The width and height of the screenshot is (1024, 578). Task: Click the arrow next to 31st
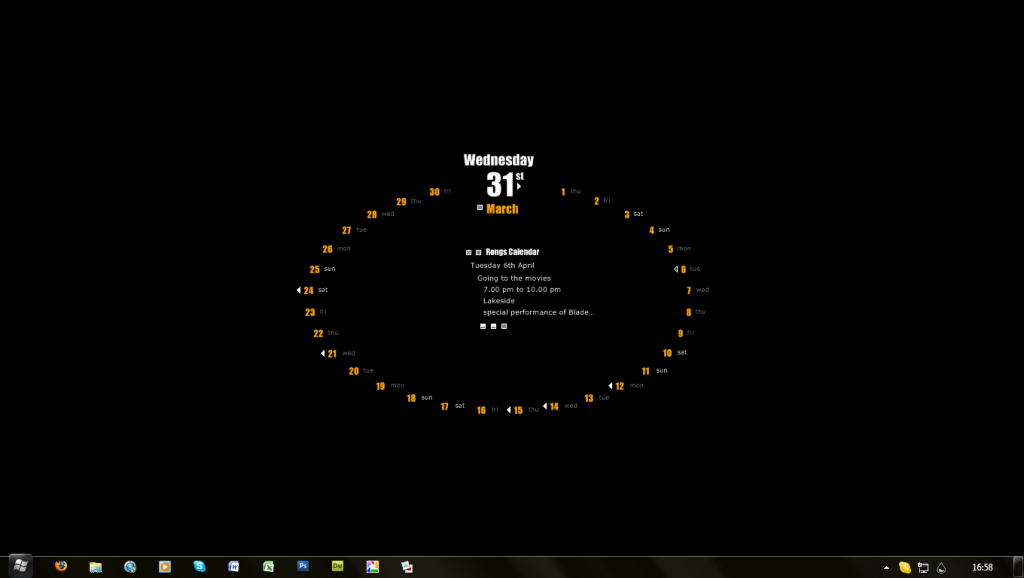519,187
